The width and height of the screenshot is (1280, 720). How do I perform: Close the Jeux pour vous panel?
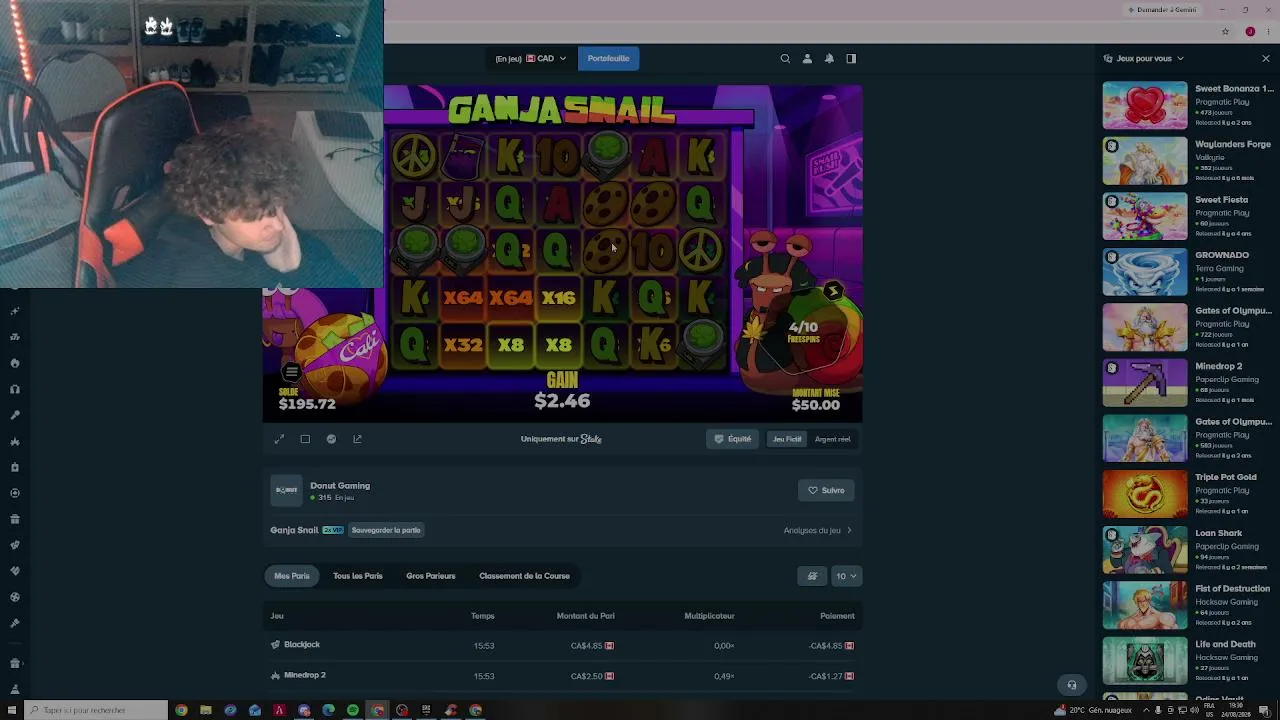click(1266, 58)
